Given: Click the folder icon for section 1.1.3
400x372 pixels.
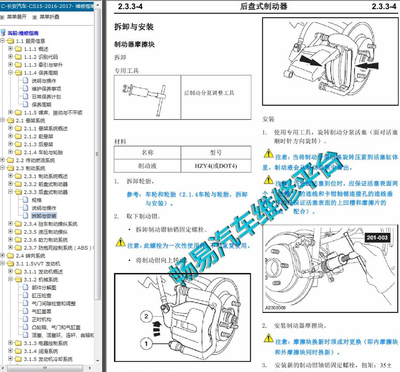Looking at the screenshot, I should click(18, 65).
